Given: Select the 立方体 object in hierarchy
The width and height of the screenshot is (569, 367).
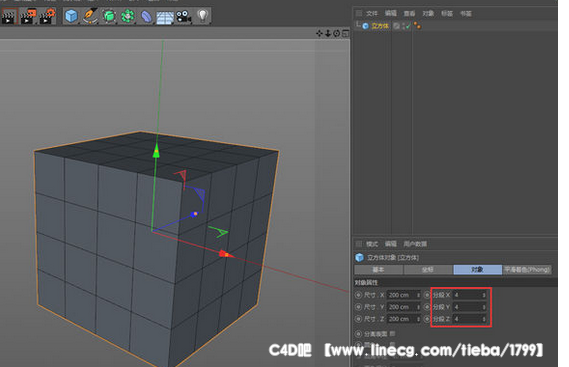Looking at the screenshot, I should point(380,26).
